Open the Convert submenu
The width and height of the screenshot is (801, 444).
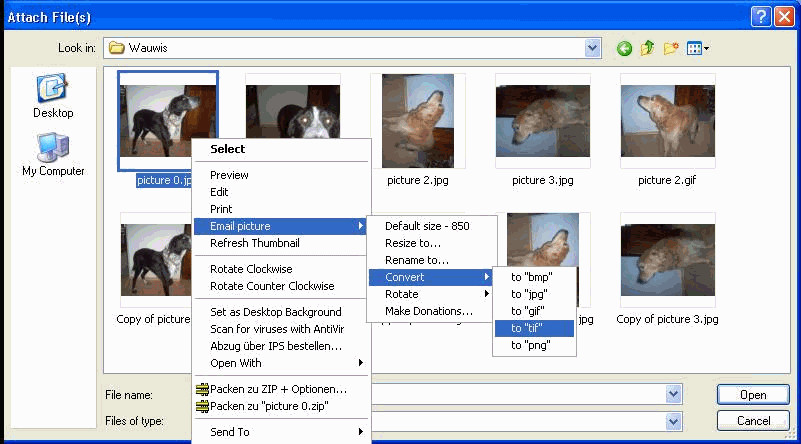click(431, 277)
